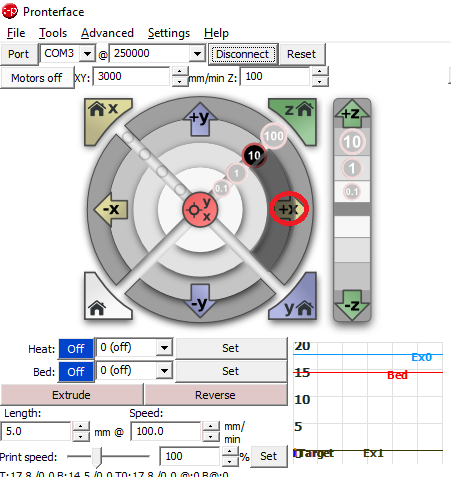
Task: Open the Advanced menu
Action: click(107, 33)
